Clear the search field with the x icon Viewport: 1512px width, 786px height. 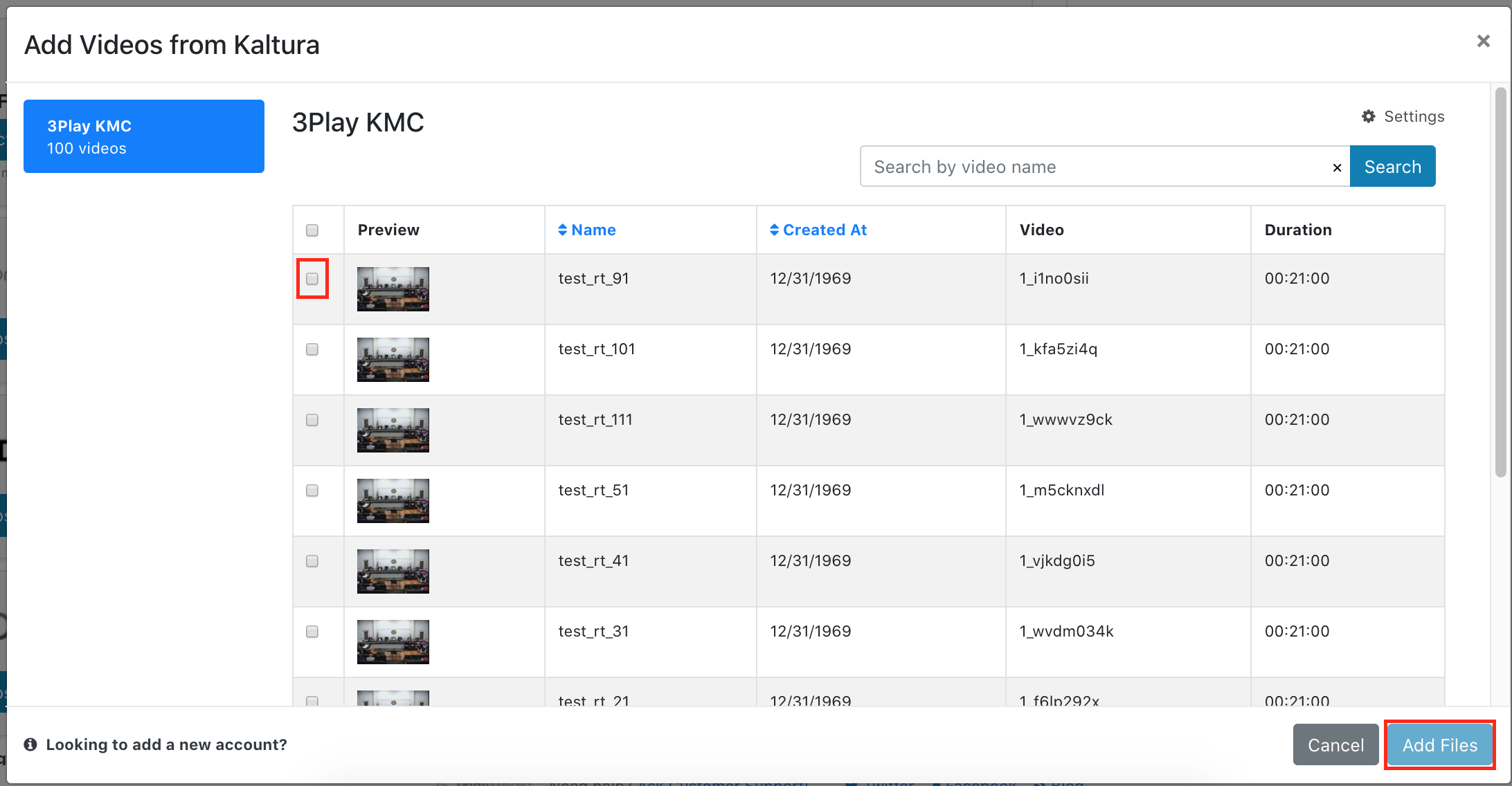pos(1337,167)
